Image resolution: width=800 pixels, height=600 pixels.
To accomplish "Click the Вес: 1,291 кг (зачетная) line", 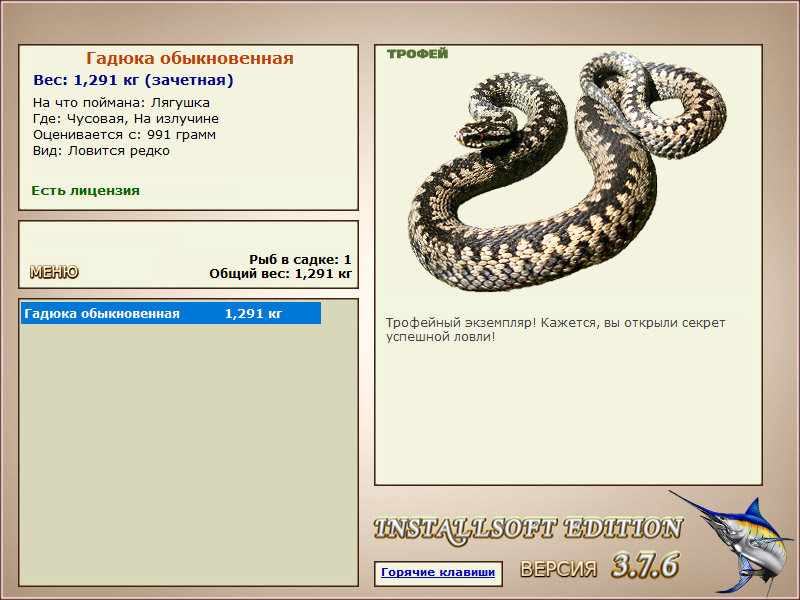I will 133,80.
